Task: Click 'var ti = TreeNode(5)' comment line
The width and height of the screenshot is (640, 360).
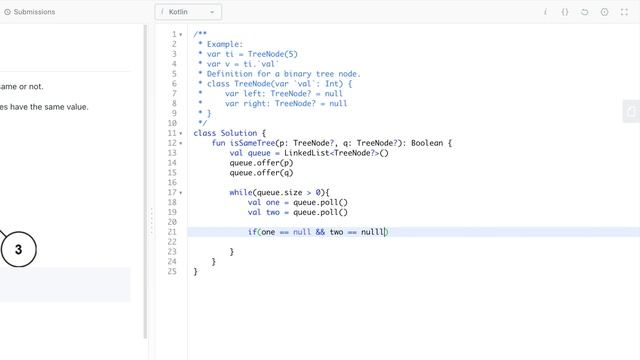Action: [x=252, y=54]
